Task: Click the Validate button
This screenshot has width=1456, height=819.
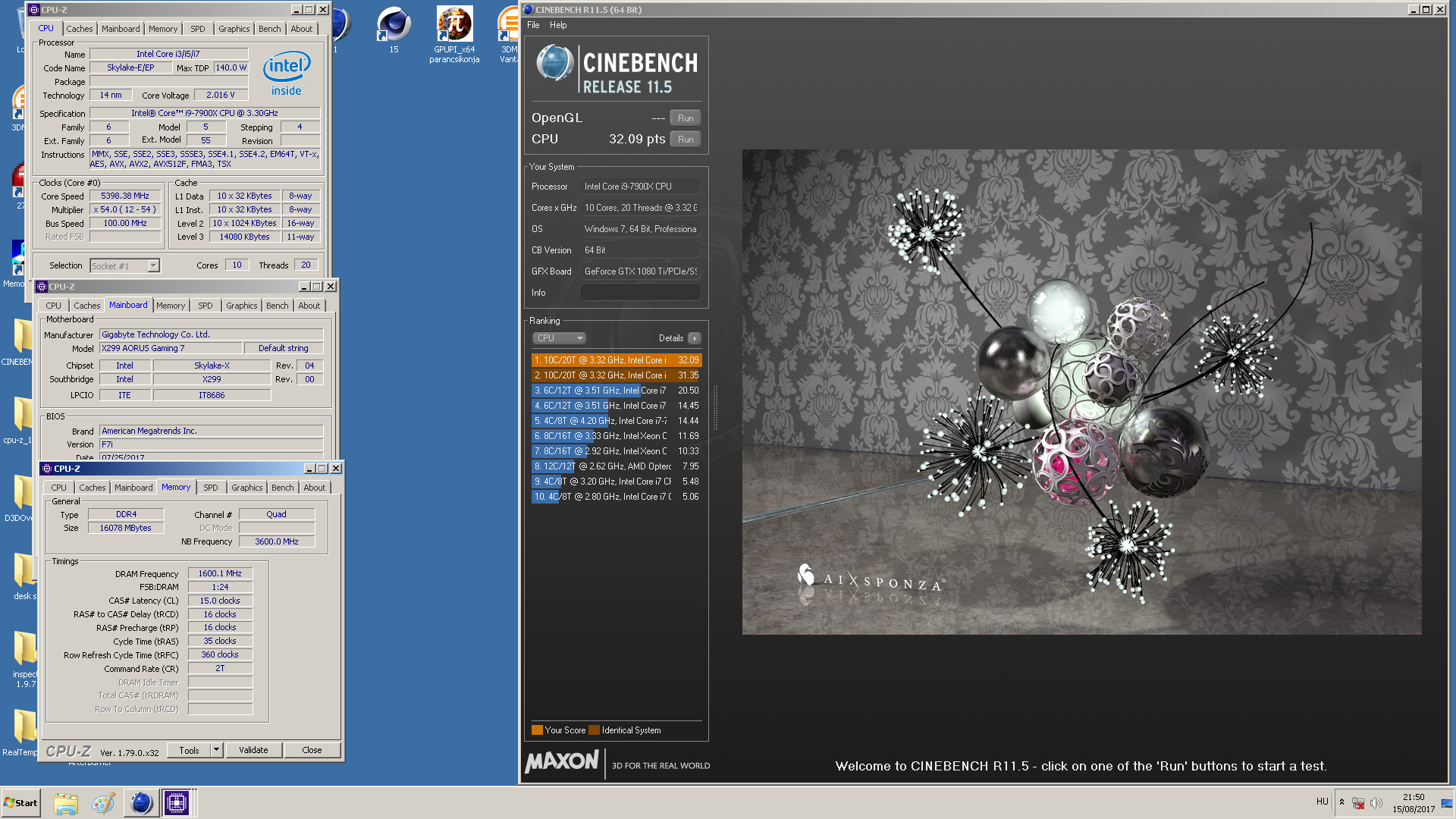Action: [253, 750]
